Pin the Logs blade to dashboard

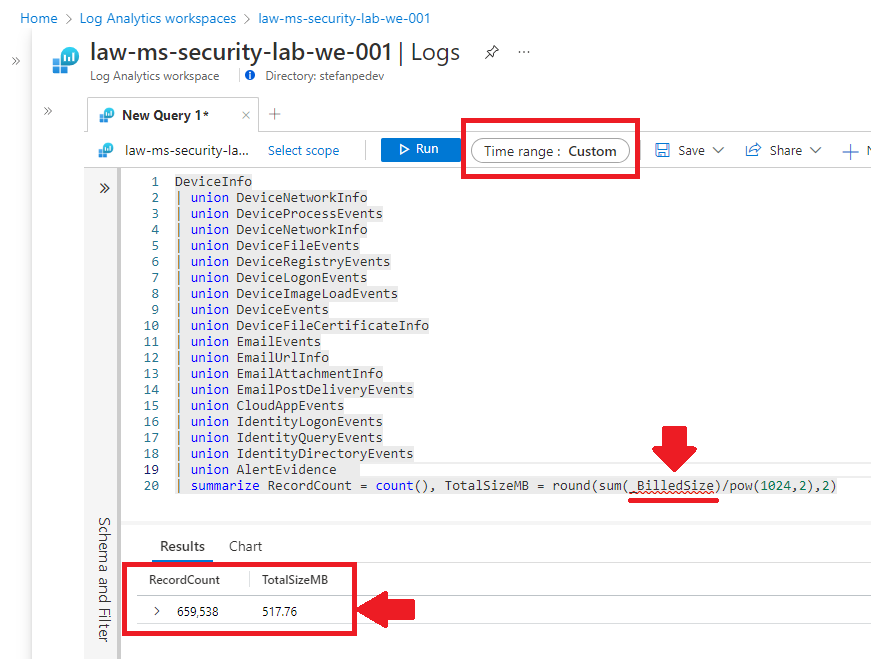(x=492, y=53)
